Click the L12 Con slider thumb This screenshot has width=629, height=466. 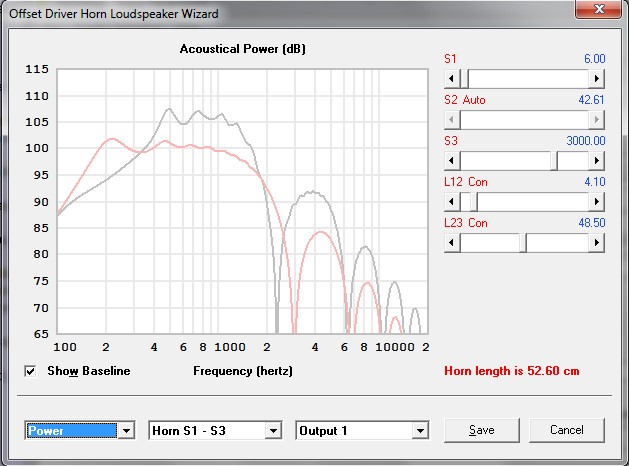(x=473, y=201)
